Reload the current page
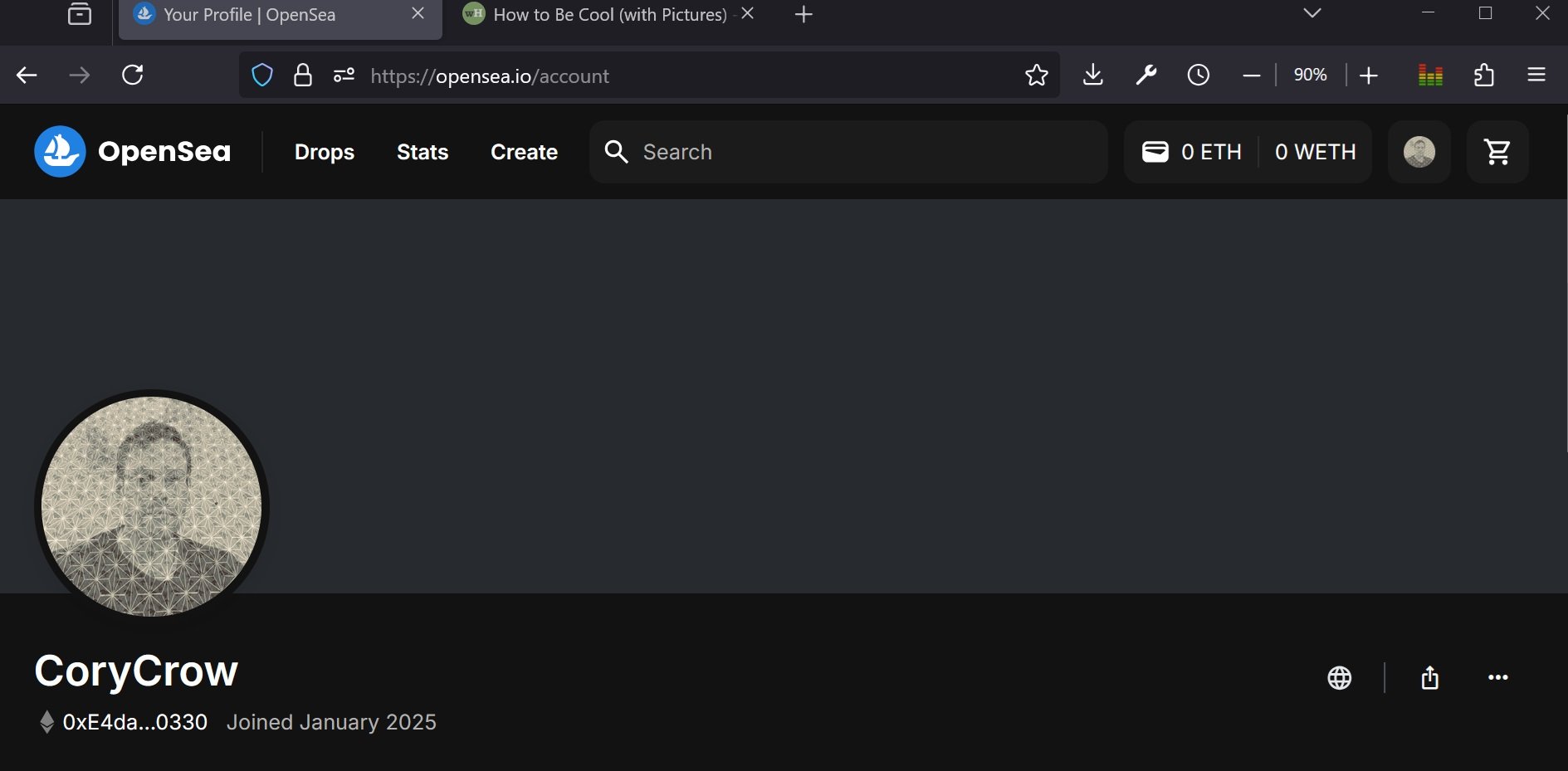Viewport: 1568px width, 771px height. [x=133, y=76]
